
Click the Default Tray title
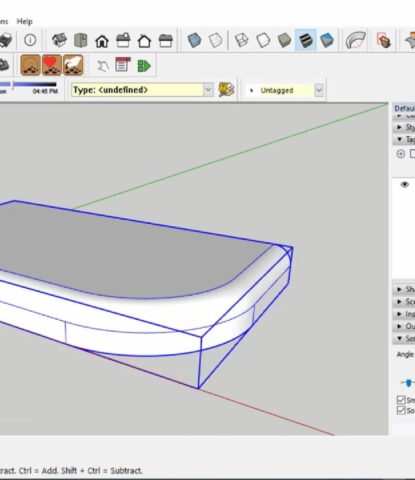[x=404, y=108]
